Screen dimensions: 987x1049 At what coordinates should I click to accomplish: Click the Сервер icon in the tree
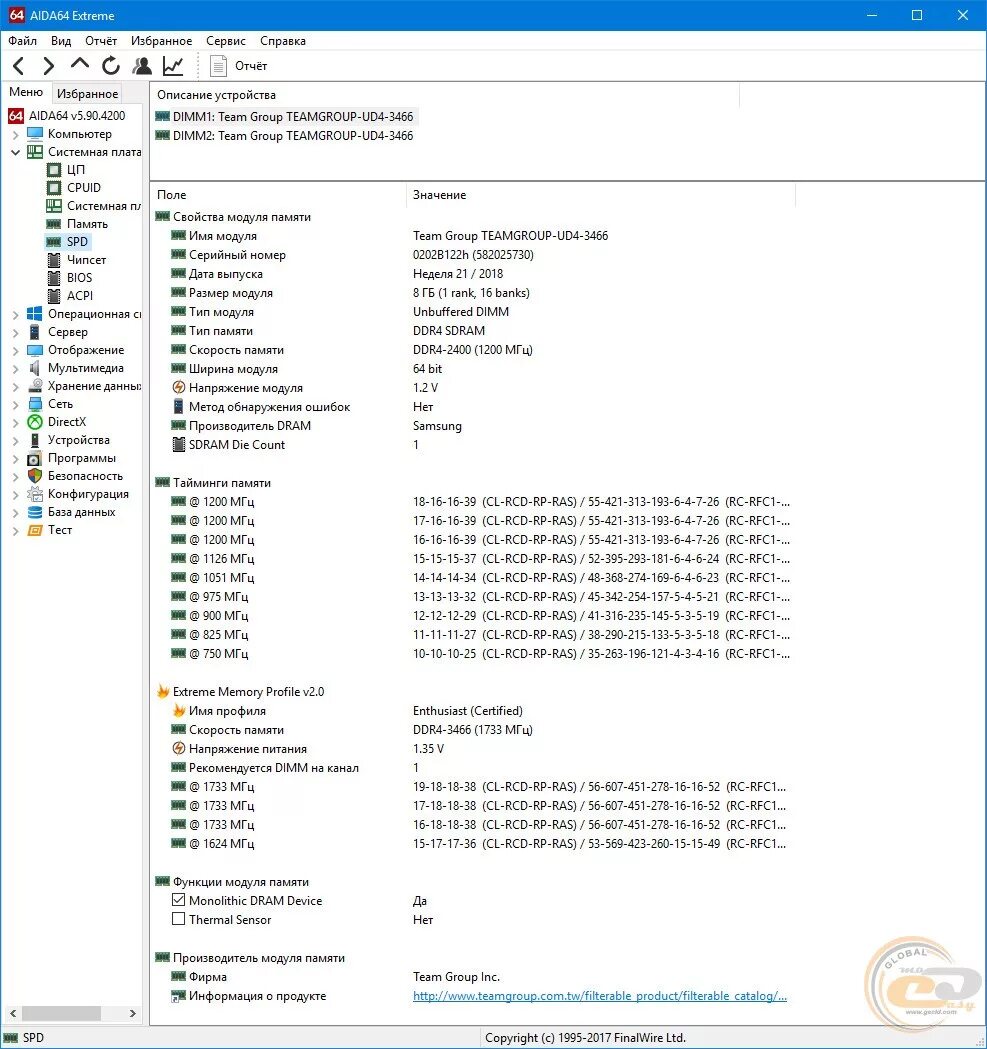pyautogui.click(x=35, y=332)
